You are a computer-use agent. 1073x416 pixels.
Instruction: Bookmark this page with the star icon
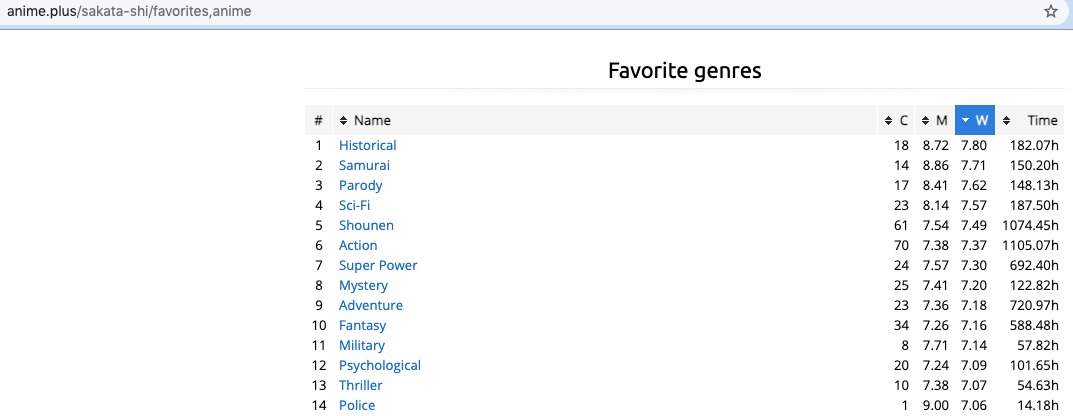coord(1051,12)
